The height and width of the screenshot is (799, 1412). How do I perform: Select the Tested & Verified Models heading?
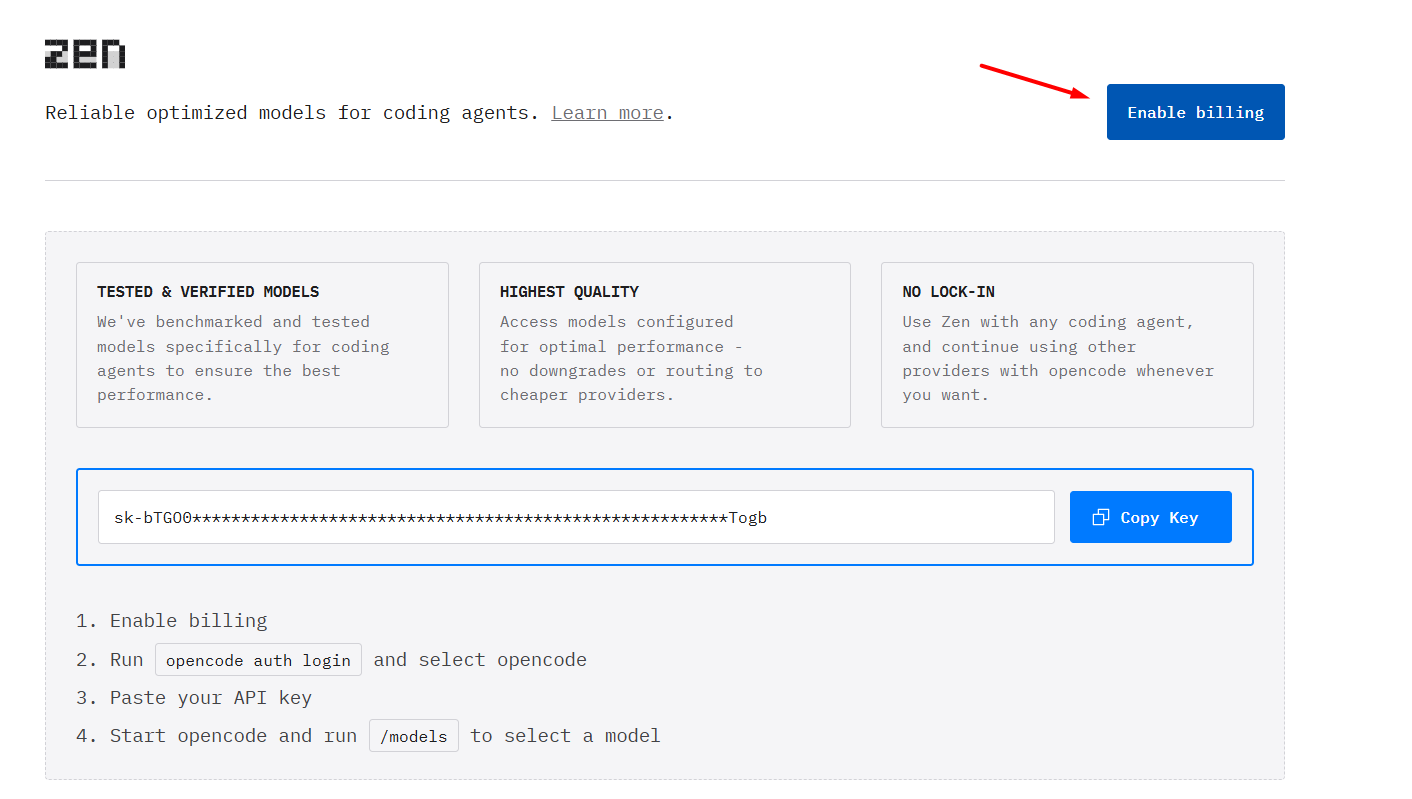(208, 292)
